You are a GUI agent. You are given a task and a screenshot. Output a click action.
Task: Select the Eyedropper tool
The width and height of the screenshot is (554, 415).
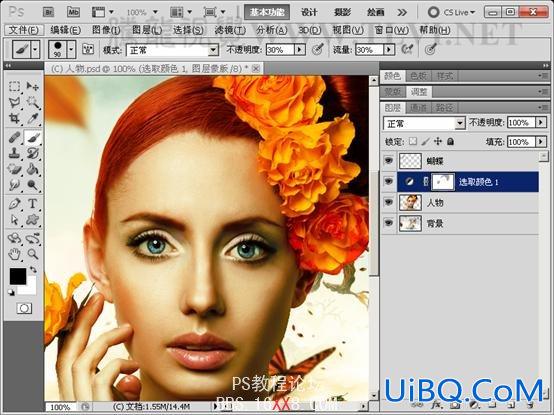(33, 118)
